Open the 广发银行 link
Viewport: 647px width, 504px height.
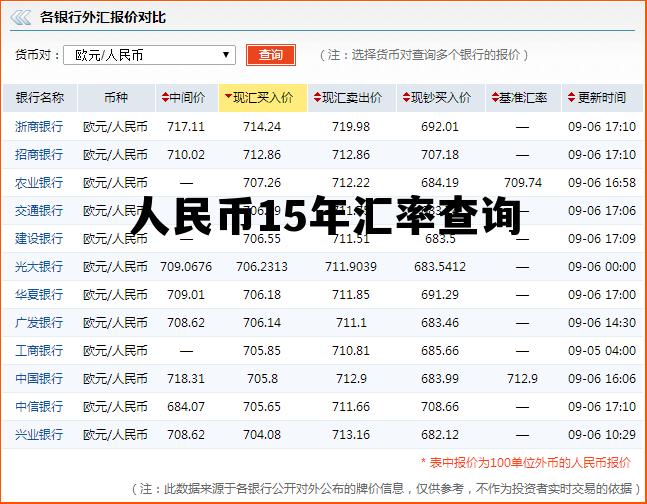[x=39, y=322]
